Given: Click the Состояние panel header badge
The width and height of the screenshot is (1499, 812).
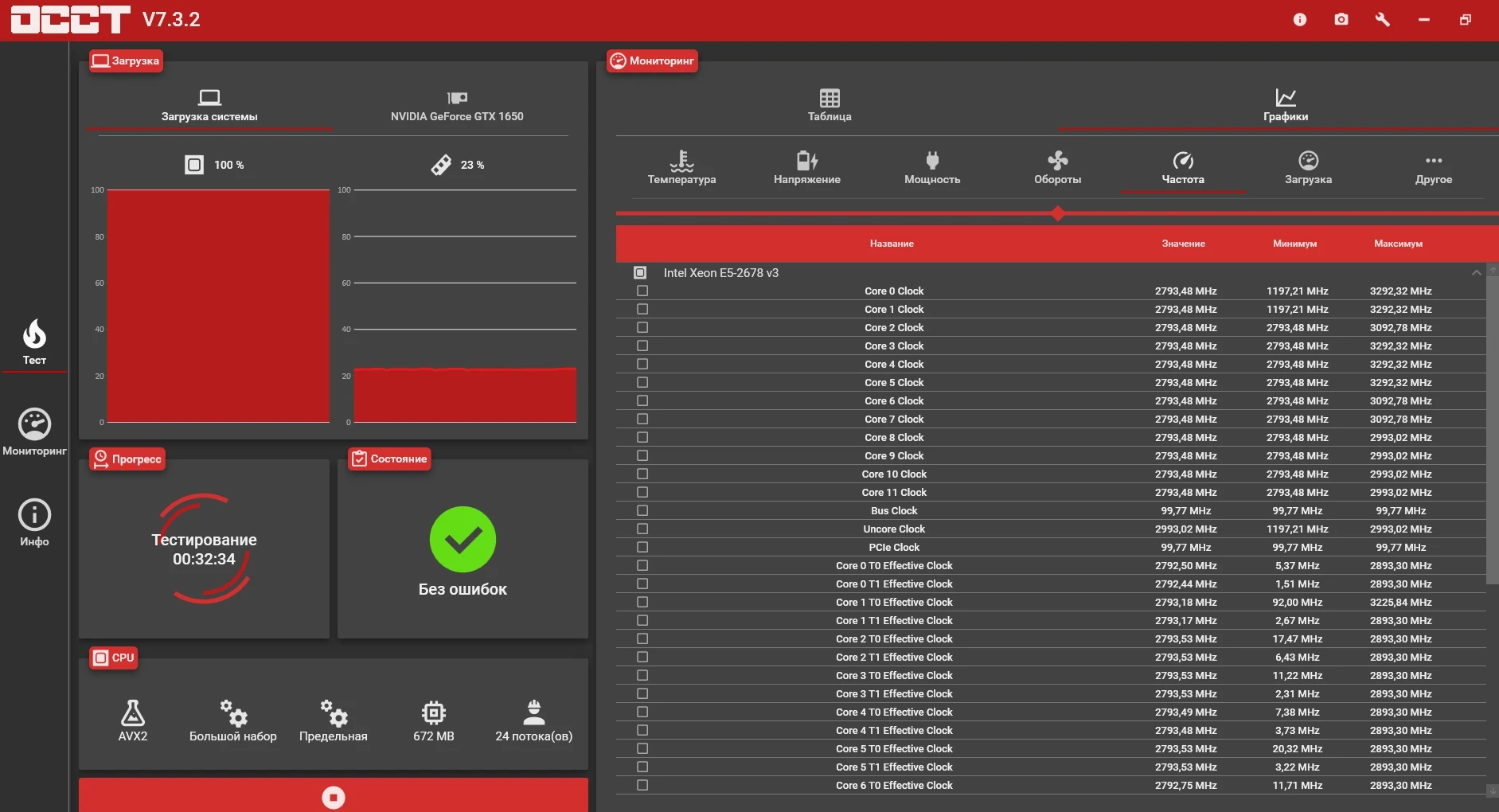Looking at the screenshot, I should click(x=390, y=459).
